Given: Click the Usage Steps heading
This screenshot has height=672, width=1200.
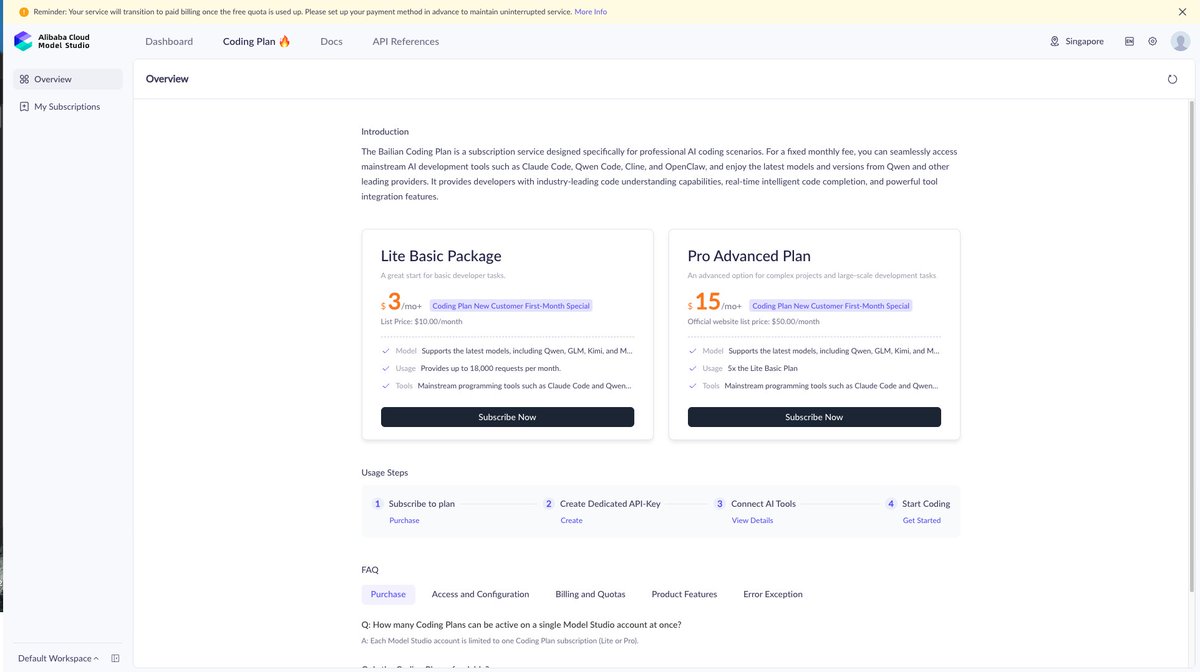Looking at the screenshot, I should pos(385,473).
